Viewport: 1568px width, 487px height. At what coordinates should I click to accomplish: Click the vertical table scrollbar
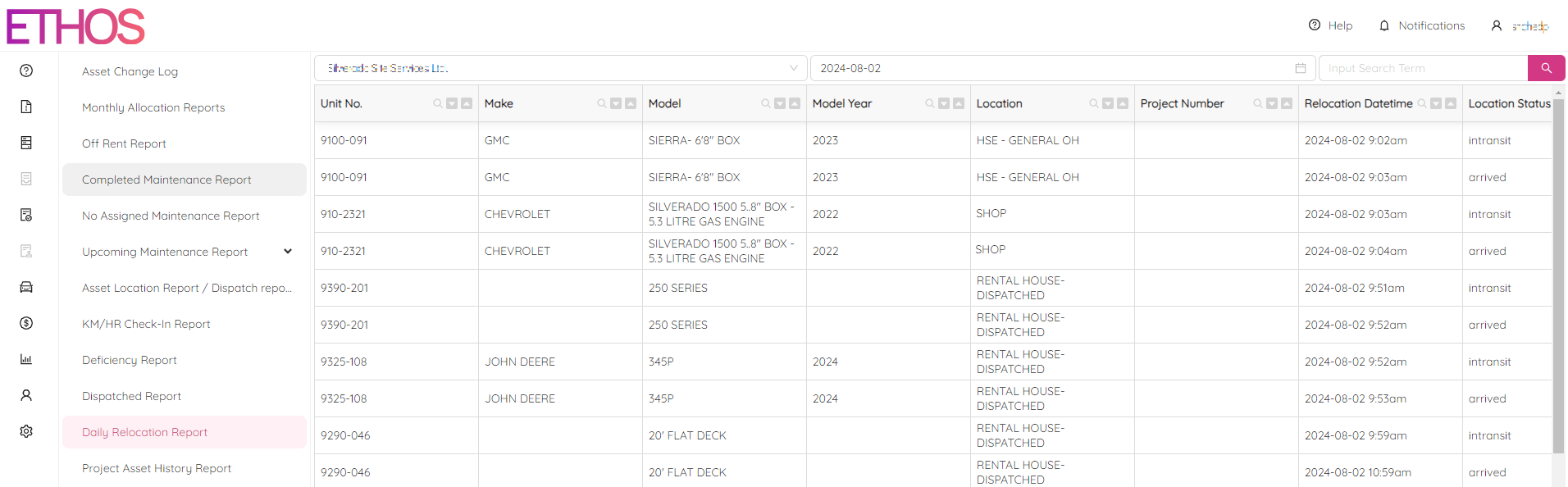point(1558,279)
